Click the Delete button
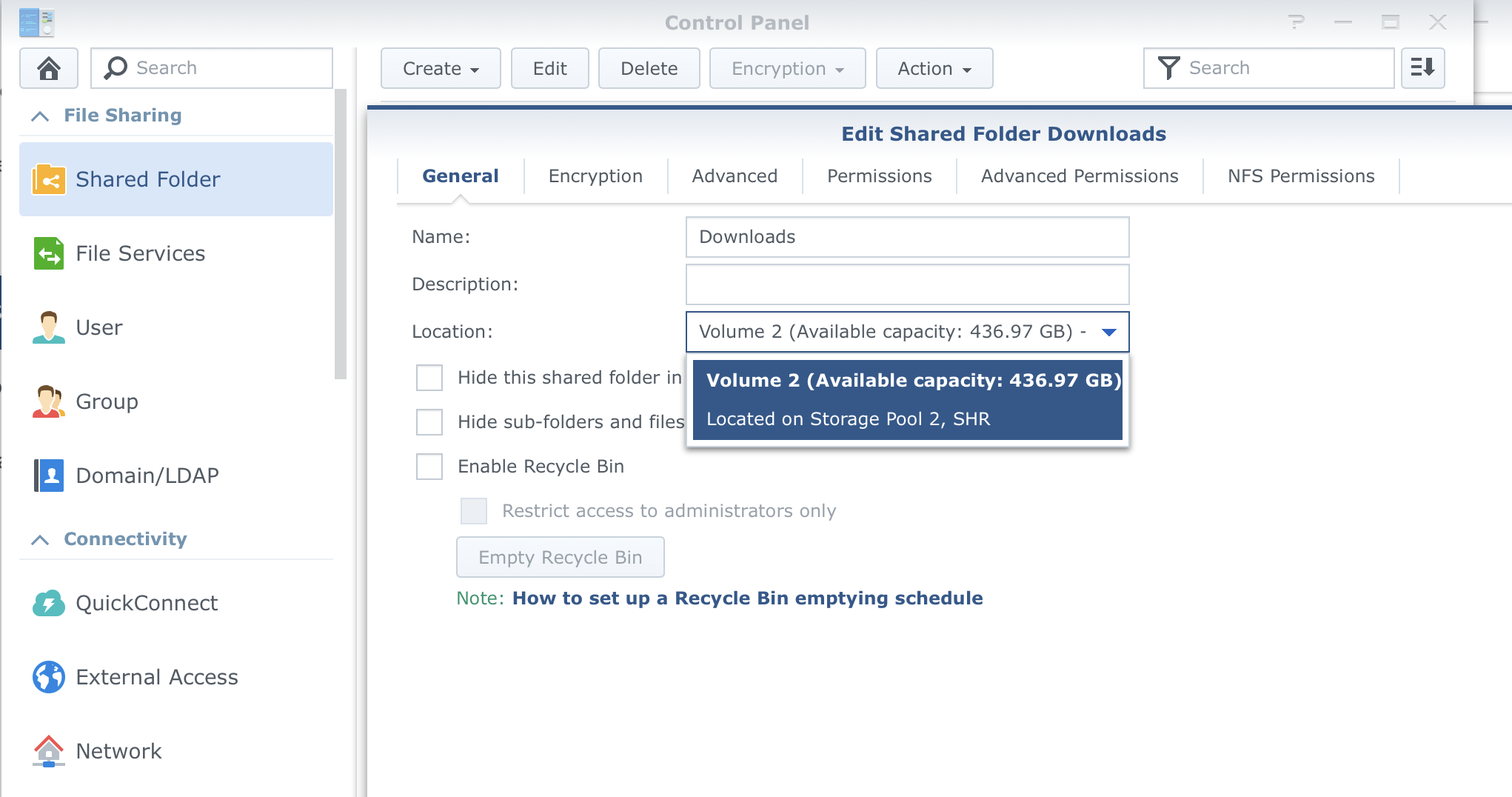 (649, 68)
